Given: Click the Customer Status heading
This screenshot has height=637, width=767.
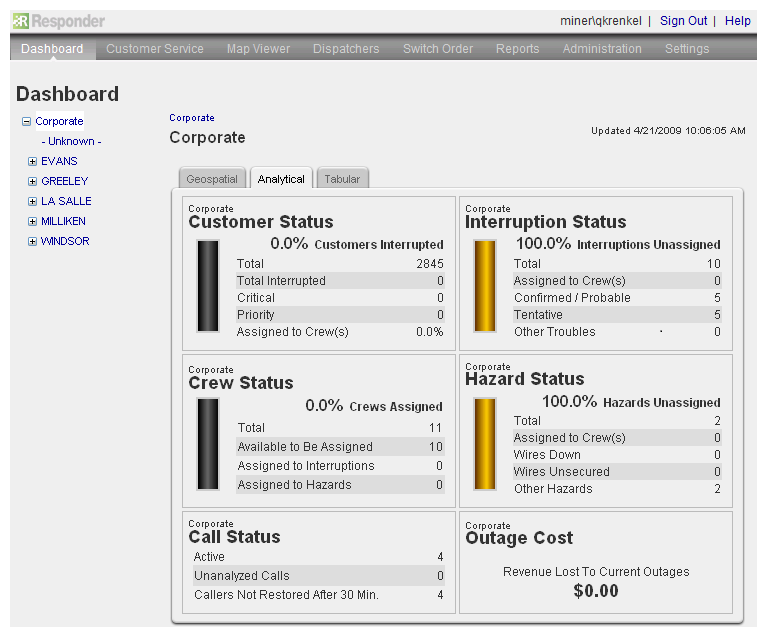Looking at the screenshot, I should [x=261, y=222].
